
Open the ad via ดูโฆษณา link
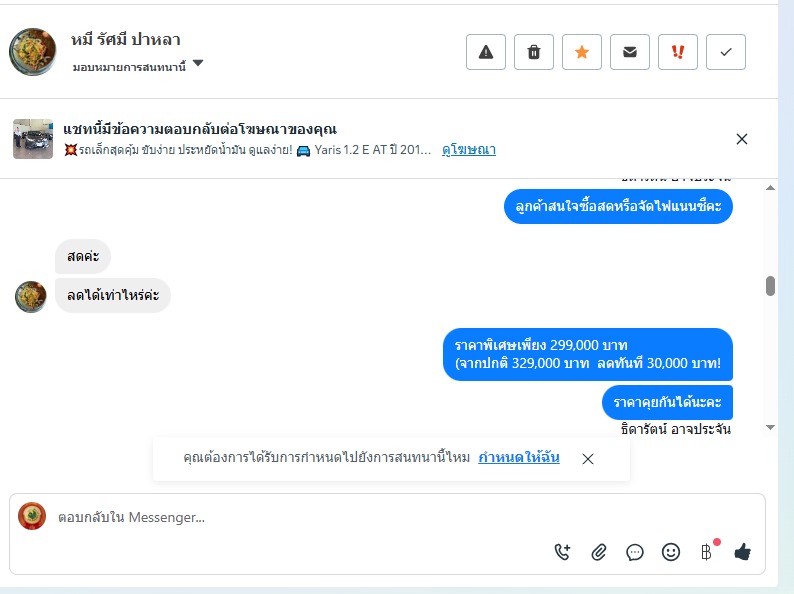468,150
